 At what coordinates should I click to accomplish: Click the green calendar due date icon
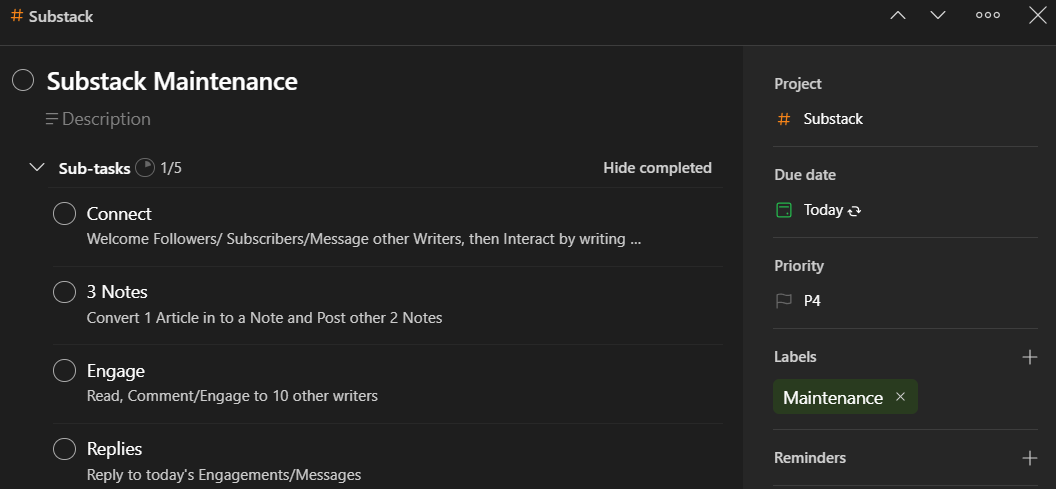(784, 210)
